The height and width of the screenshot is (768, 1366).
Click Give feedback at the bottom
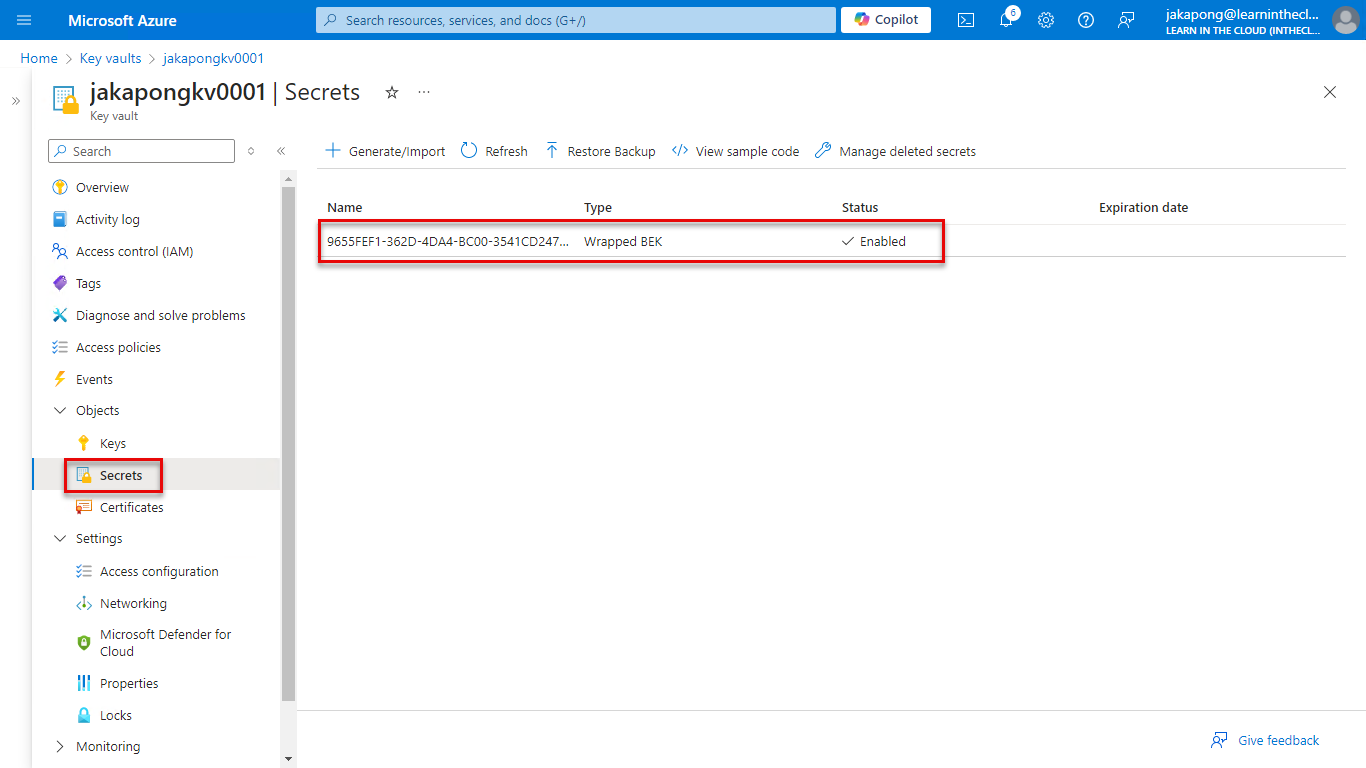(x=1265, y=740)
